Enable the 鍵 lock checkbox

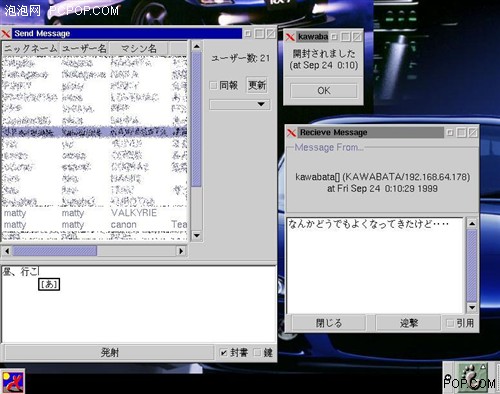[257, 353]
